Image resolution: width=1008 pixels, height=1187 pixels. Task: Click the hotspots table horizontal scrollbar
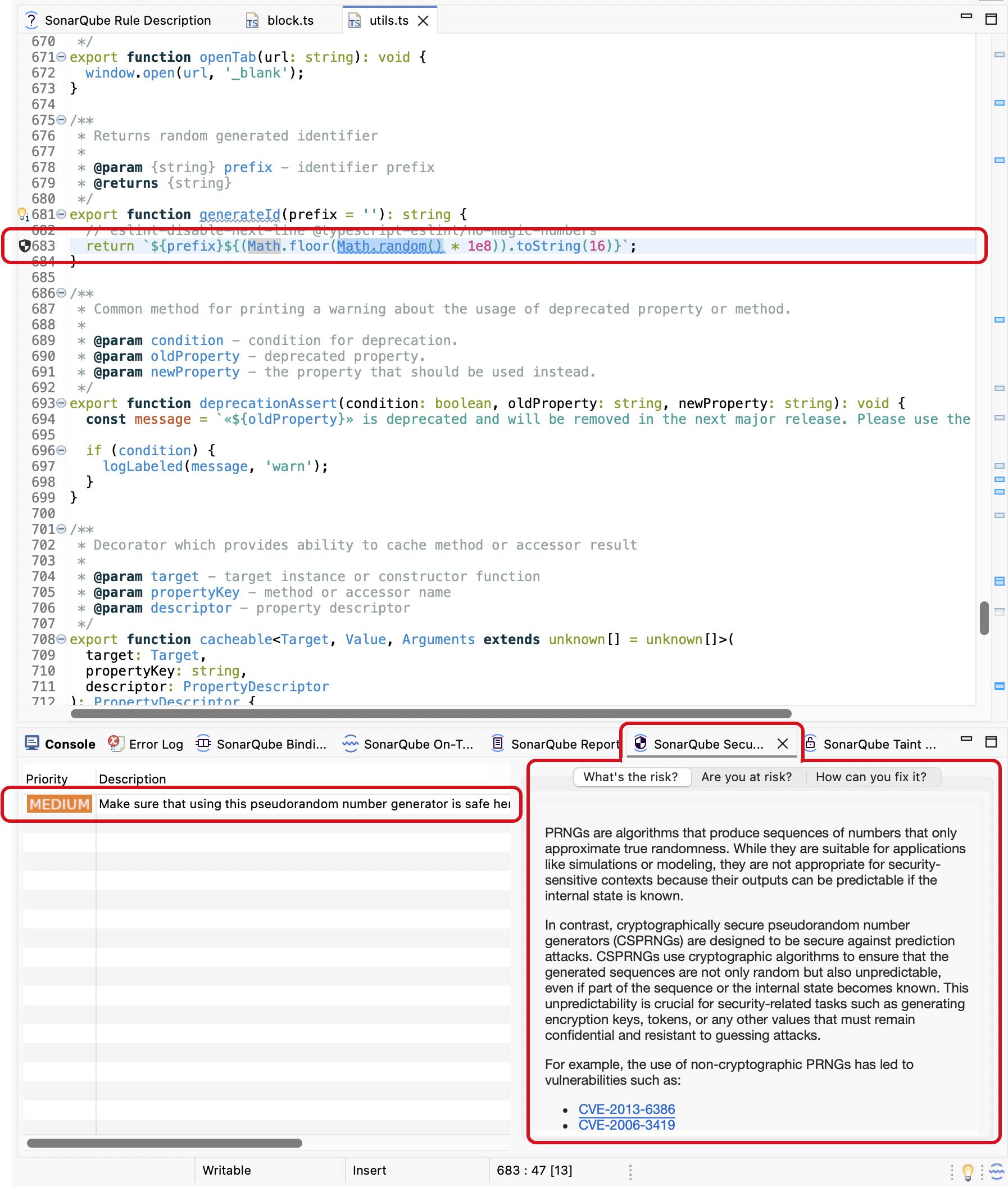pyautogui.click(x=165, y=1143)
